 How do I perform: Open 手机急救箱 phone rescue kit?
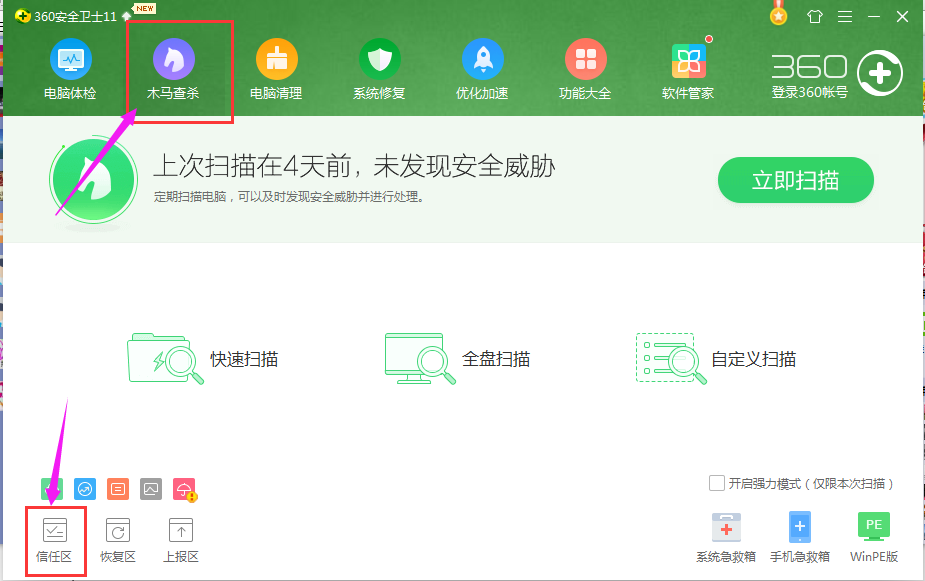(800, 537)
